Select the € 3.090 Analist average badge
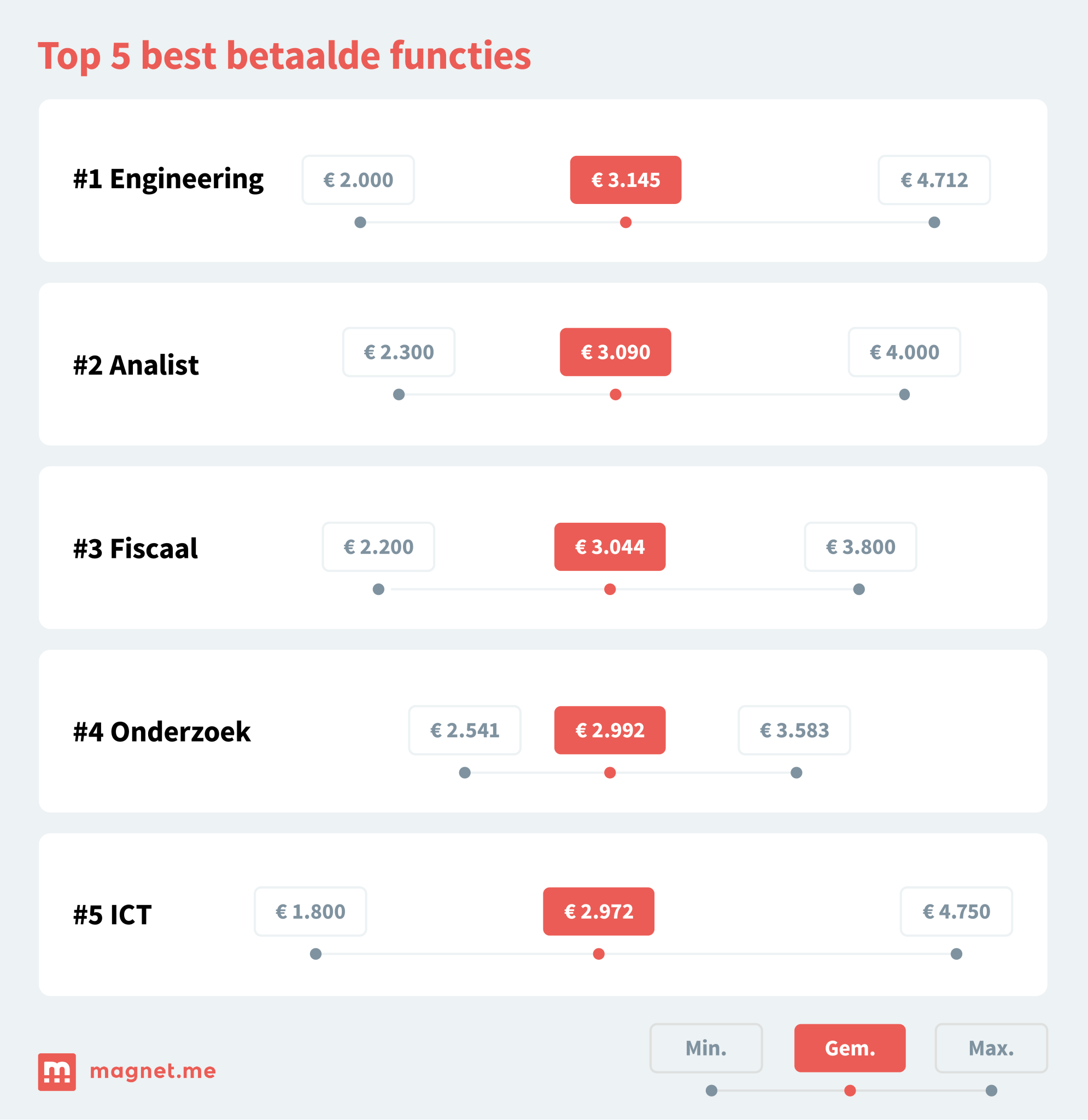 point(616,352)
